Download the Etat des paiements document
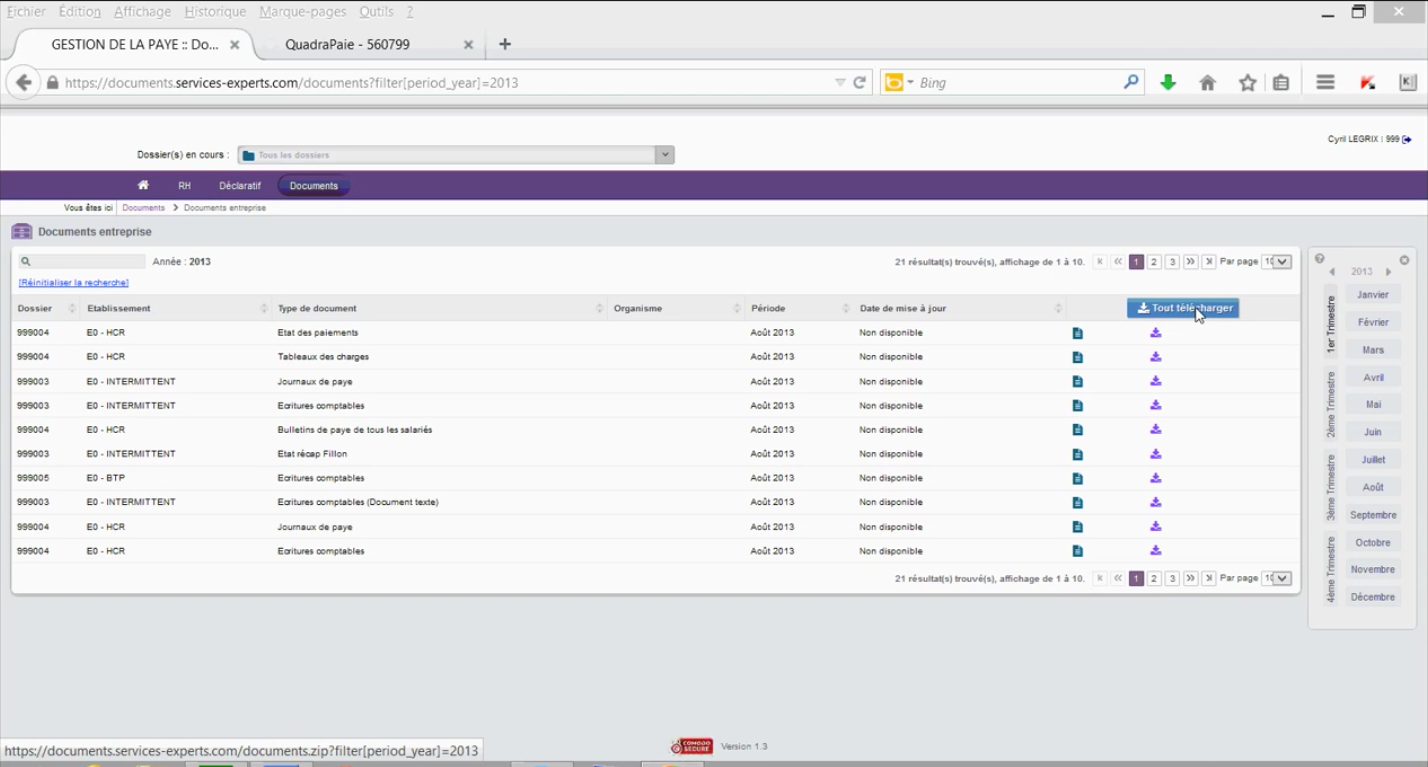 tap(1156, 333)
